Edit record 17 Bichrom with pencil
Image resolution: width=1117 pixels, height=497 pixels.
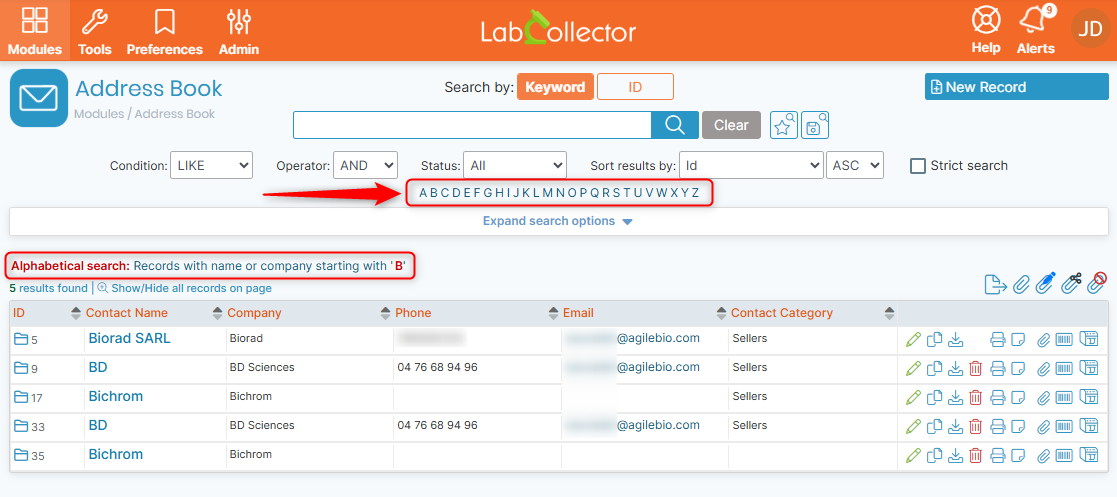913,397
